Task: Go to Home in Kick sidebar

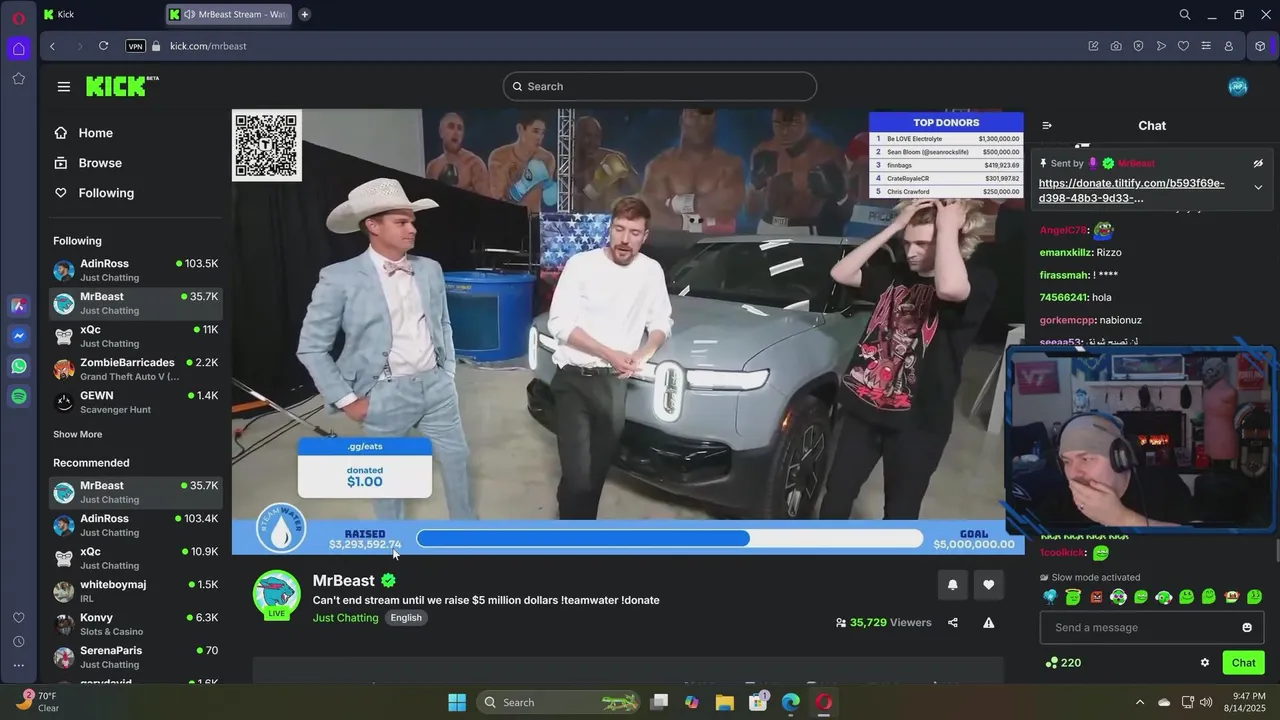Action: coord(85,133)
